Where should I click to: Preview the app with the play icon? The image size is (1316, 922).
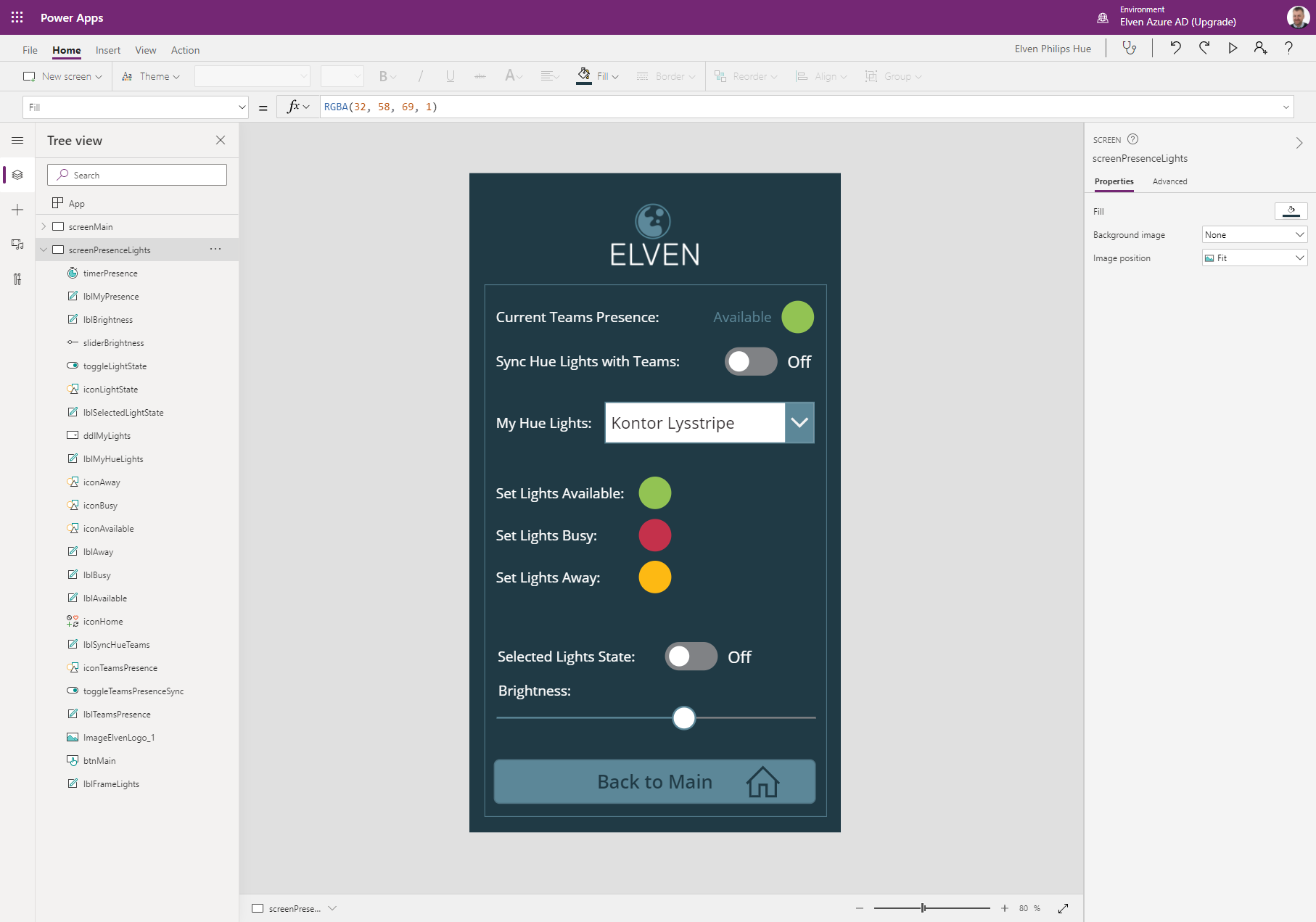coord(1233,48)
